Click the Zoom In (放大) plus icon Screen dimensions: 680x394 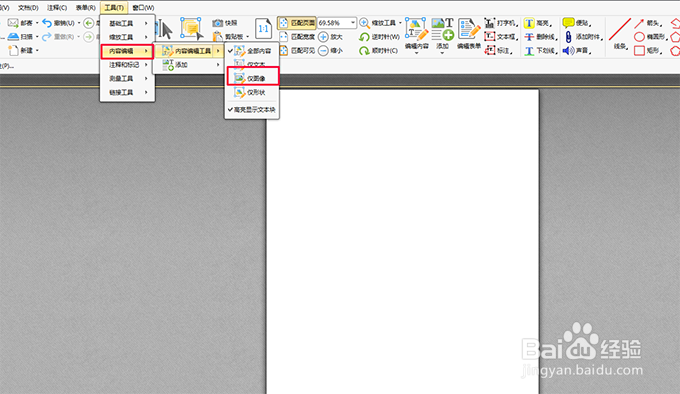323,37
